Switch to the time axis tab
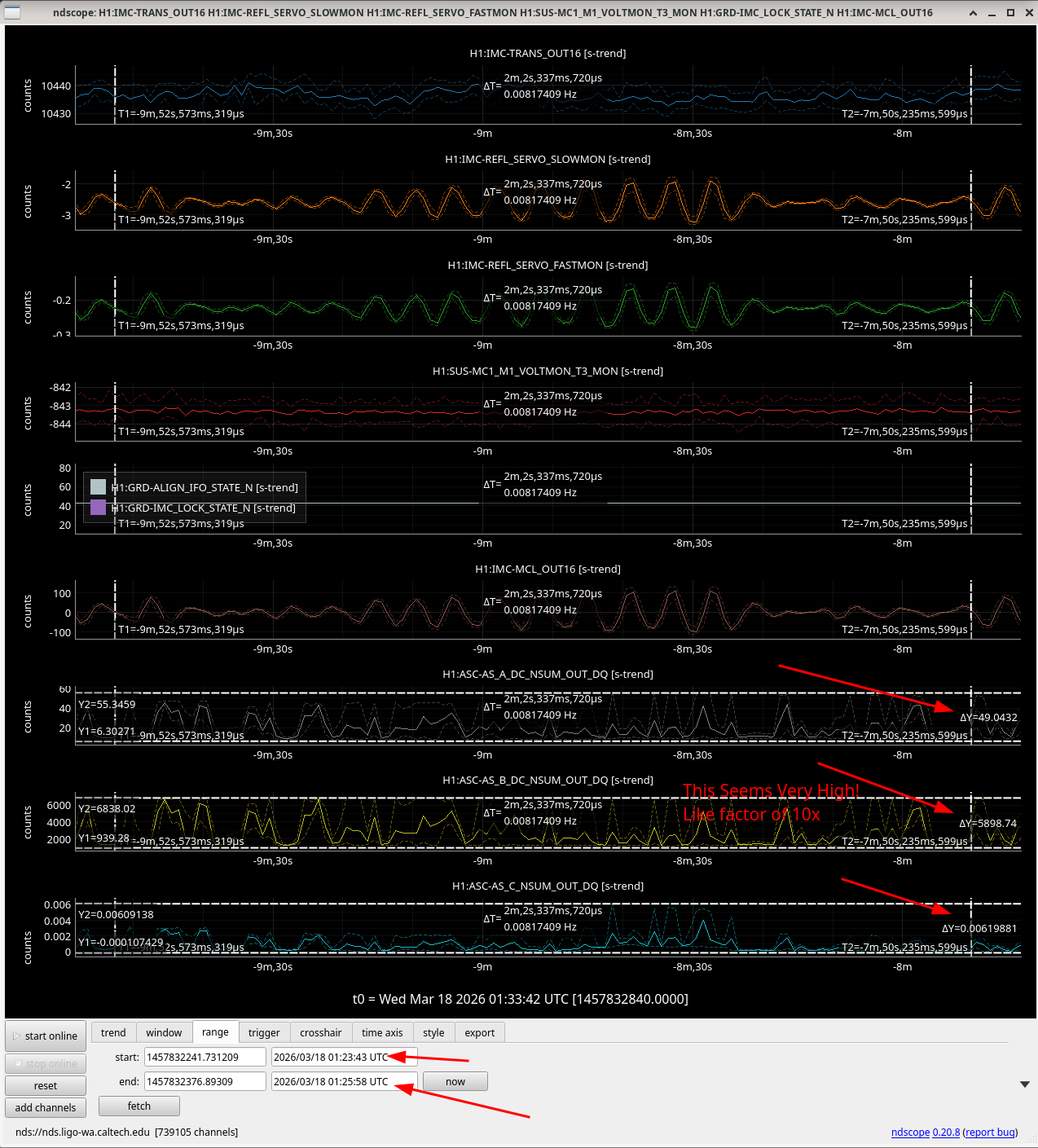Viewport: 1038px width, 1148px height. click(x=382, y=1032)
